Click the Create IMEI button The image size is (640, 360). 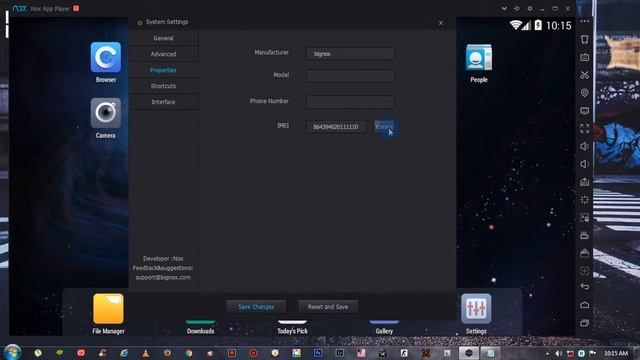(x=384, y=127)
